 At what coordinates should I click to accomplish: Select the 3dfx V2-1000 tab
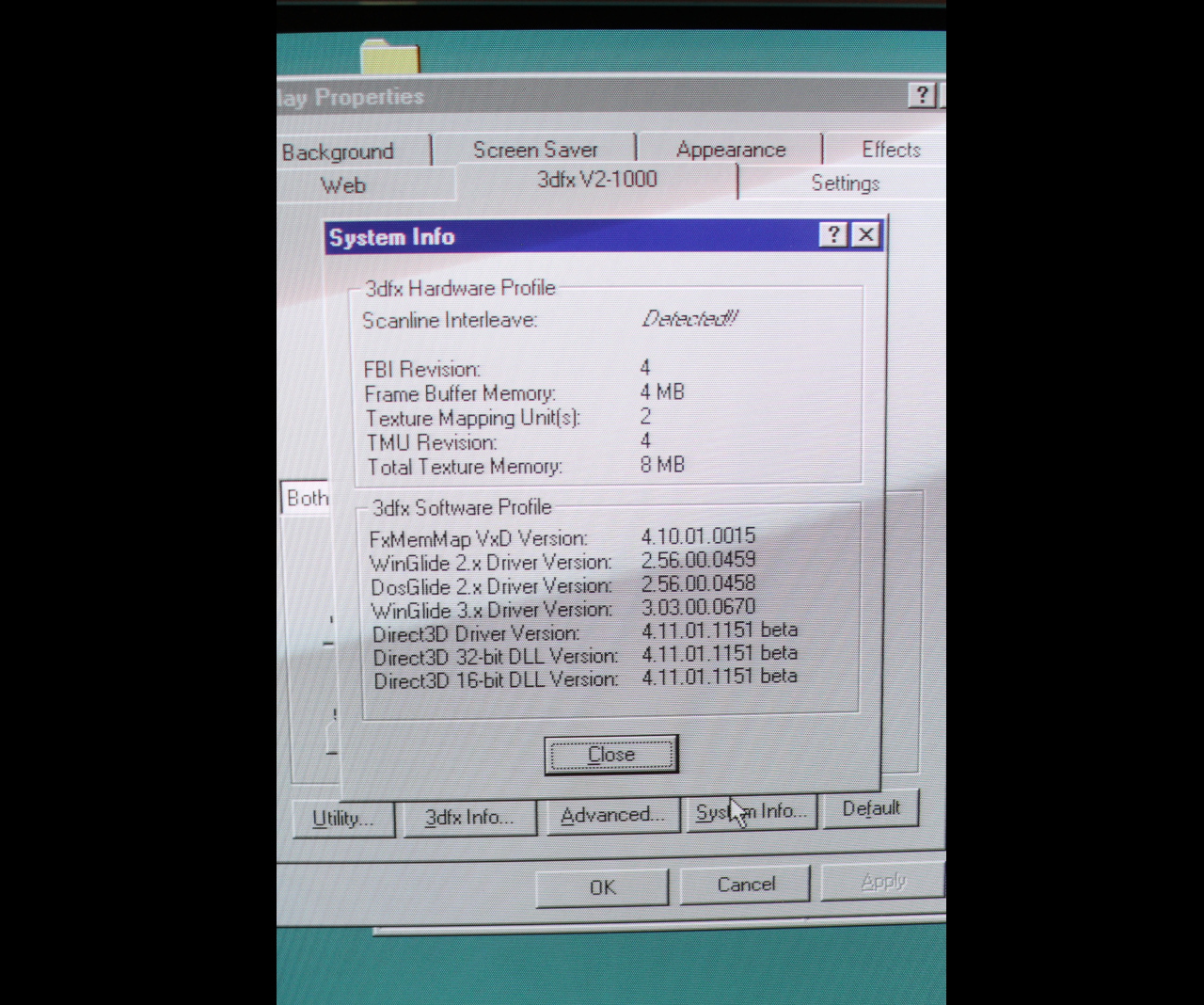[x=596, y=180]
